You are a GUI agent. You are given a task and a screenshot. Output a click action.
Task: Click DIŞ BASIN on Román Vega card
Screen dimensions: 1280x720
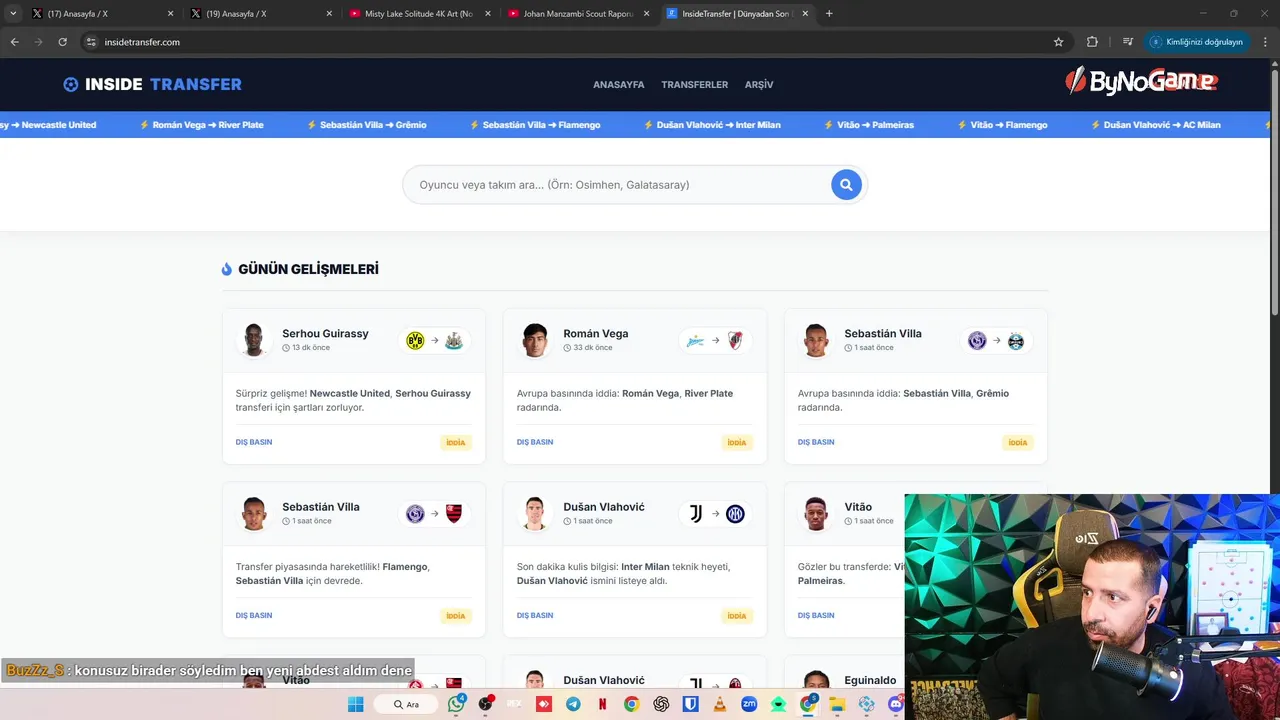pos(535,442)
